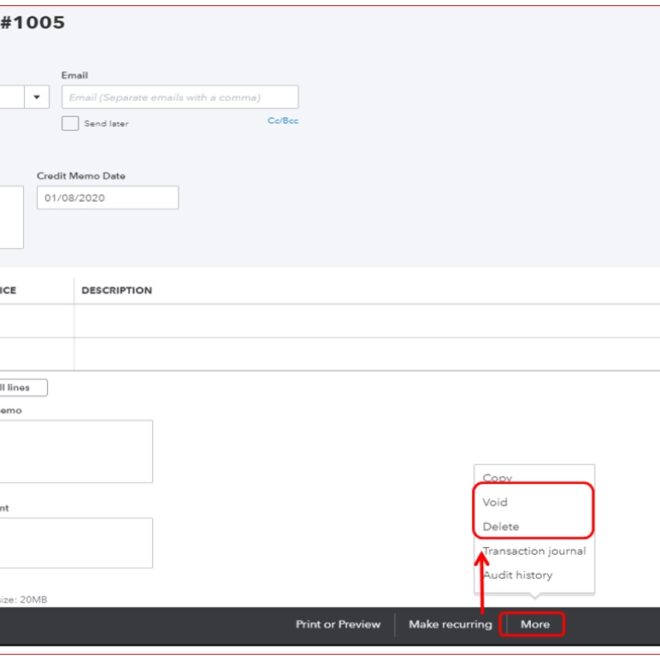Enable the Send later checkbox

(70, 123)
